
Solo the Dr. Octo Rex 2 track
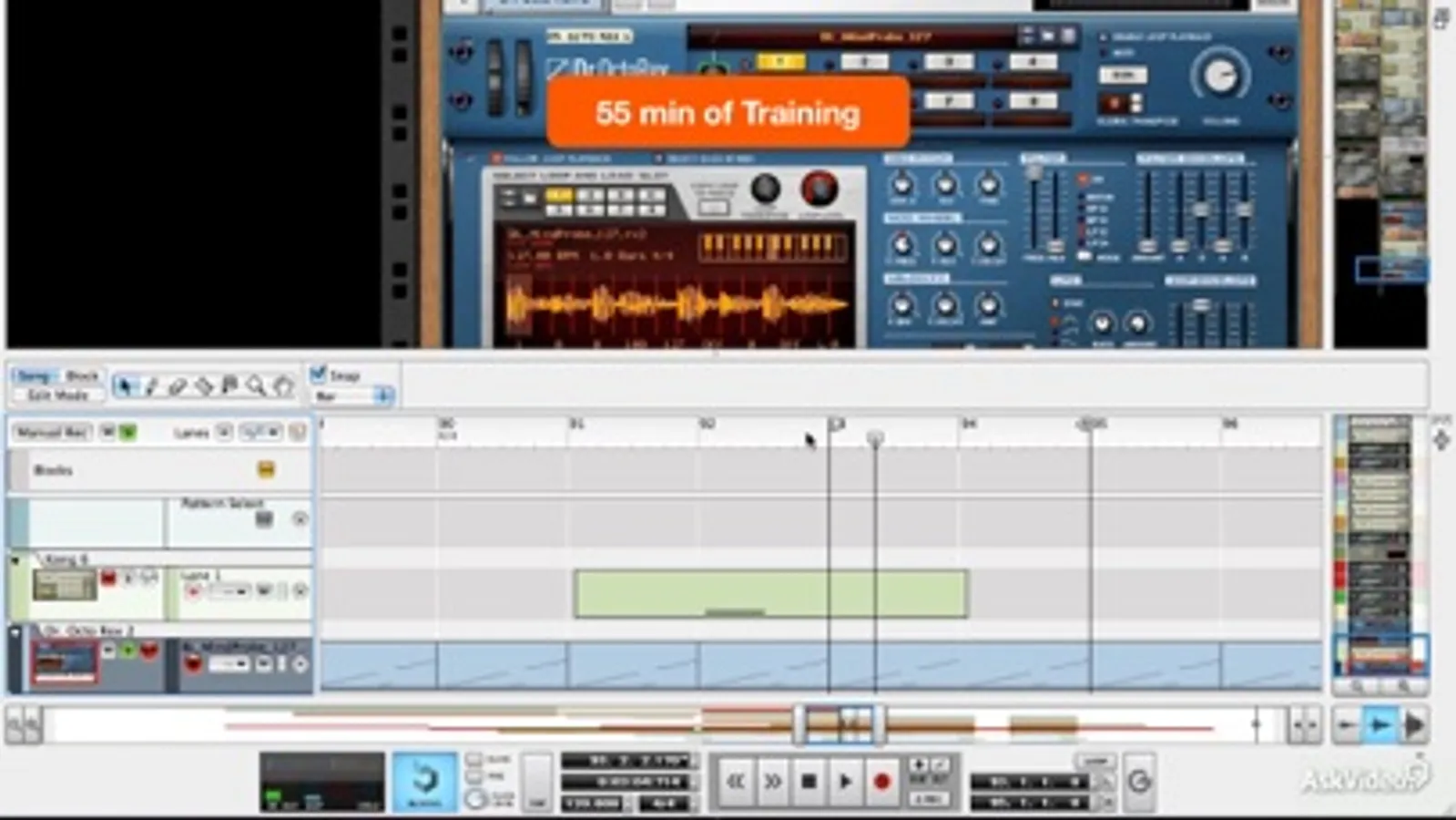[128, 651]
